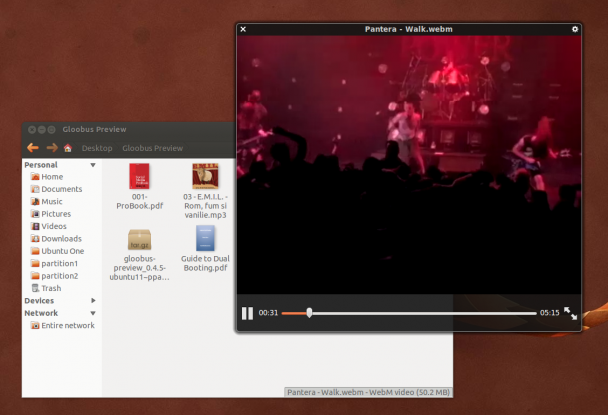This screenshot has width=608, height=415.
Task: Select Gloobus Preview in the path bar
Action: coord(152,148)
